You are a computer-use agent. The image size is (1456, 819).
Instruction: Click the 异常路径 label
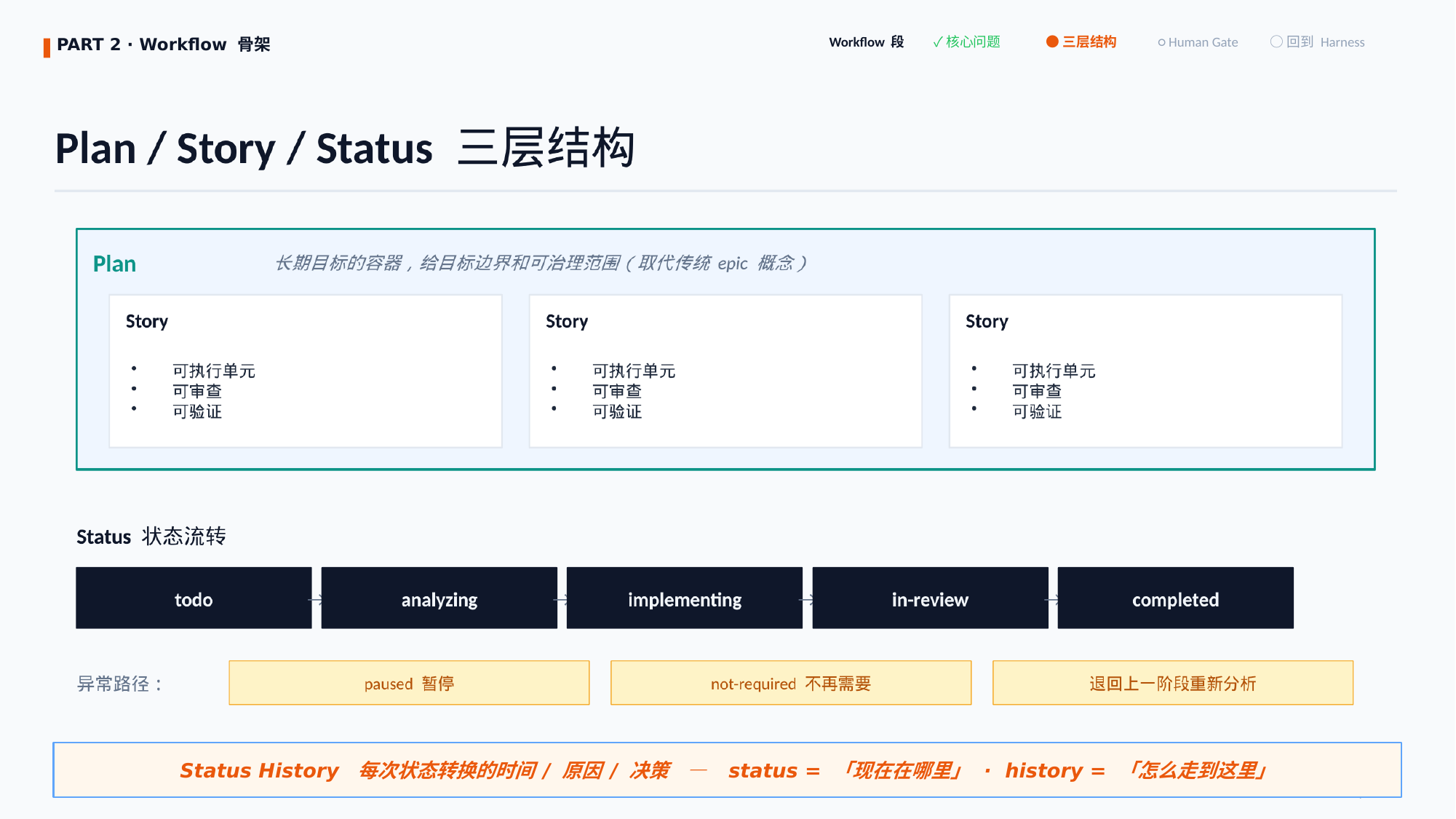click(120, 684)
